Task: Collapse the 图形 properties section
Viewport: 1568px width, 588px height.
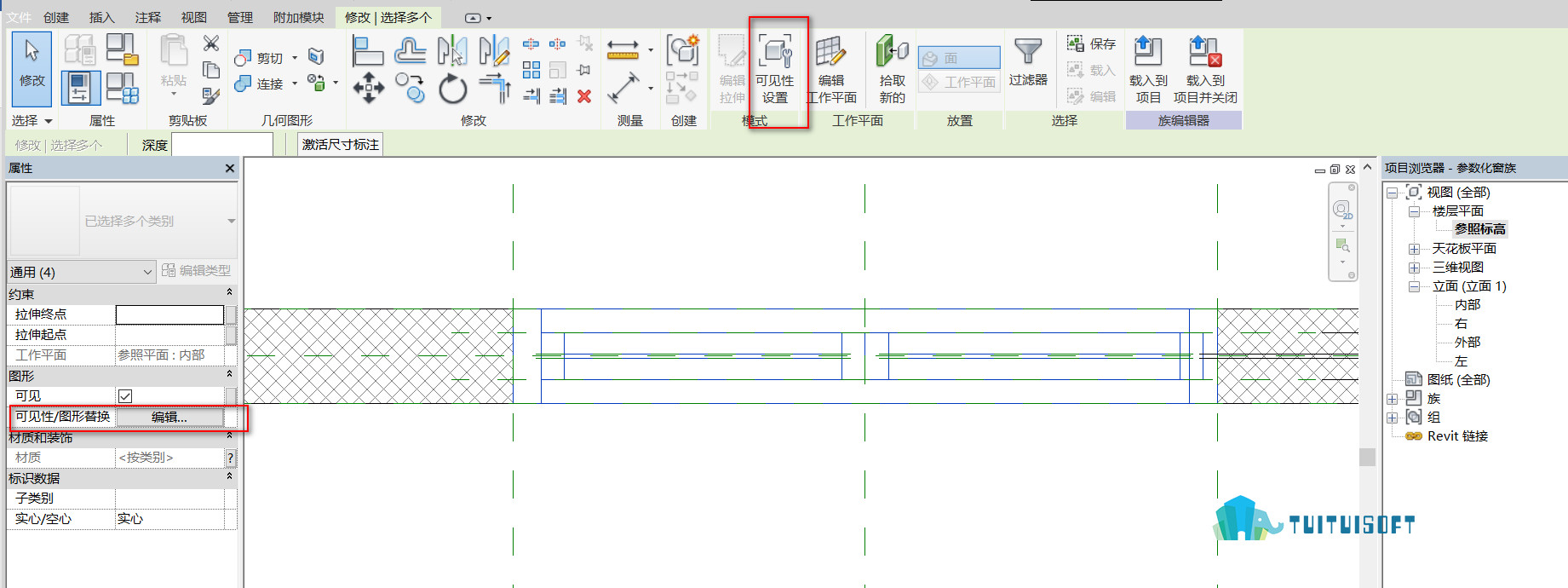Action: pos(229,374)
